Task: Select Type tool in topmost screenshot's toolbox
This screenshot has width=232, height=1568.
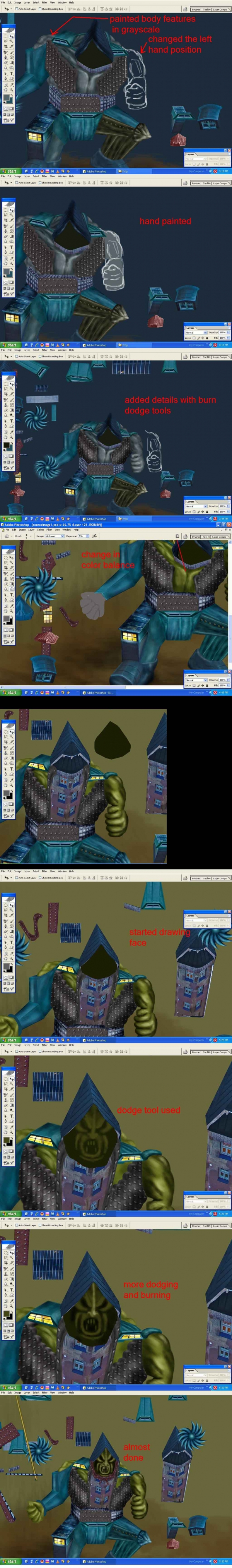Action: [12, 74]
